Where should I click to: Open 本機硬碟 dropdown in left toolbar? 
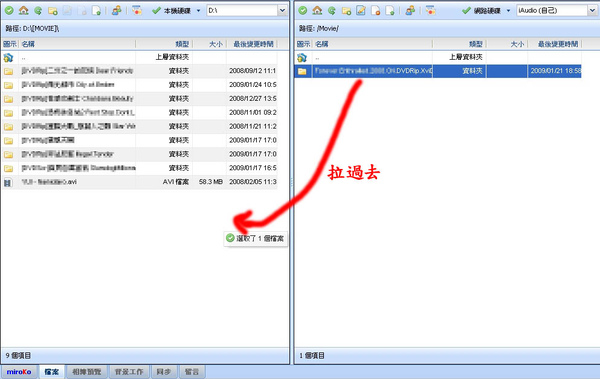(x=198, y=11)
